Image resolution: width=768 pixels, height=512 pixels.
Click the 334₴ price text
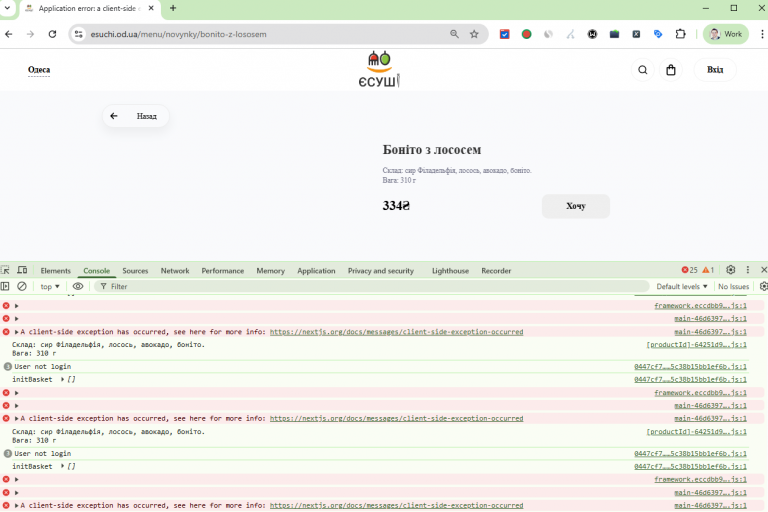[396, 206]
